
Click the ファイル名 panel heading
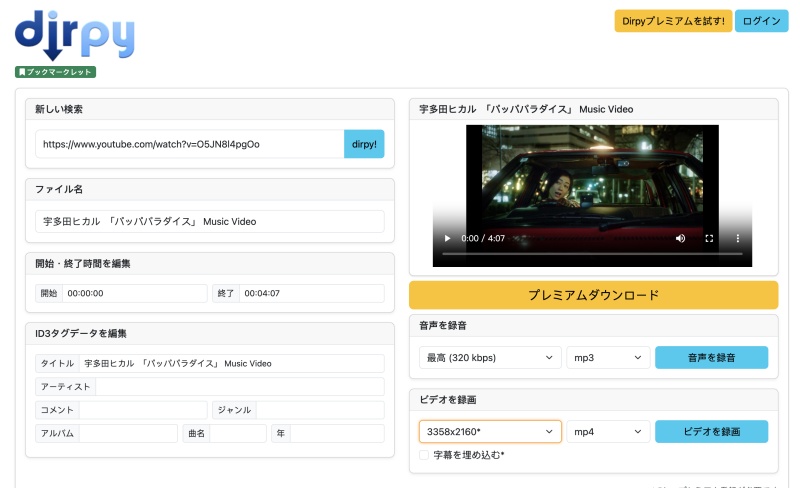click(59, 189)
